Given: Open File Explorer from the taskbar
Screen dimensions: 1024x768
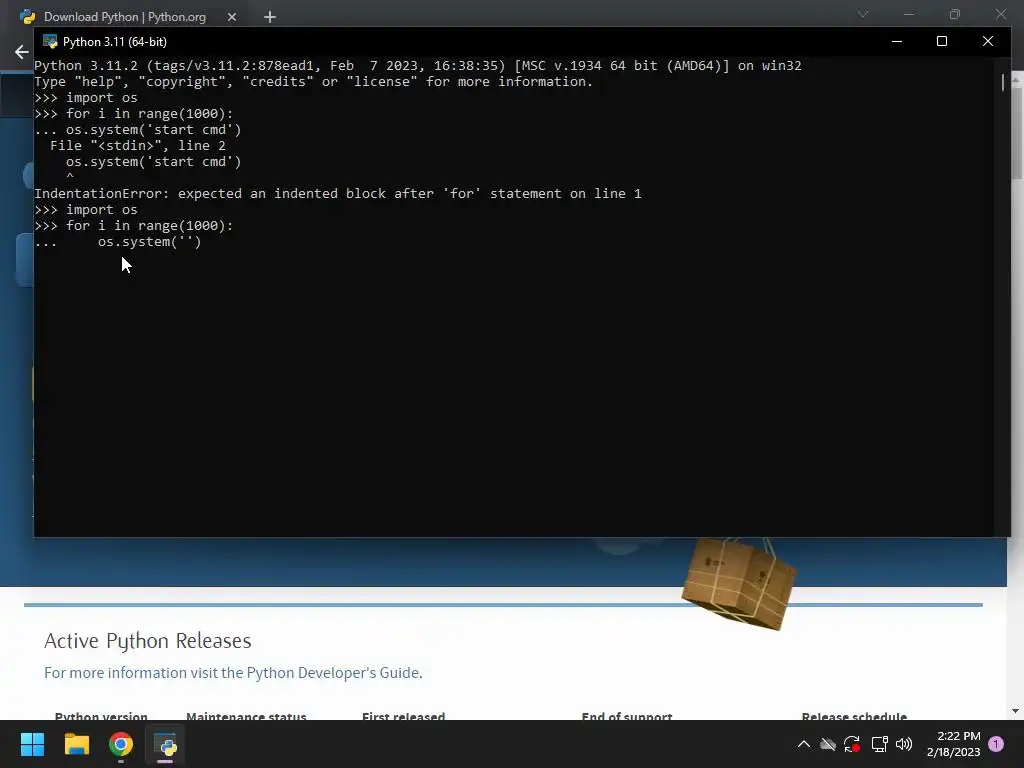Looking at the screenshot, I should pos(76,744).
